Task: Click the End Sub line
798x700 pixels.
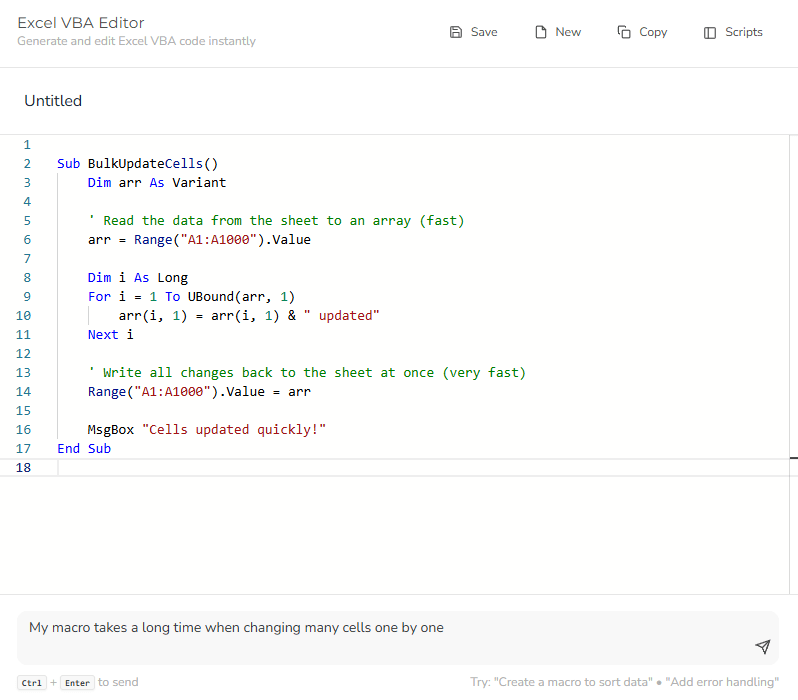Action: [x=84, y=449]
